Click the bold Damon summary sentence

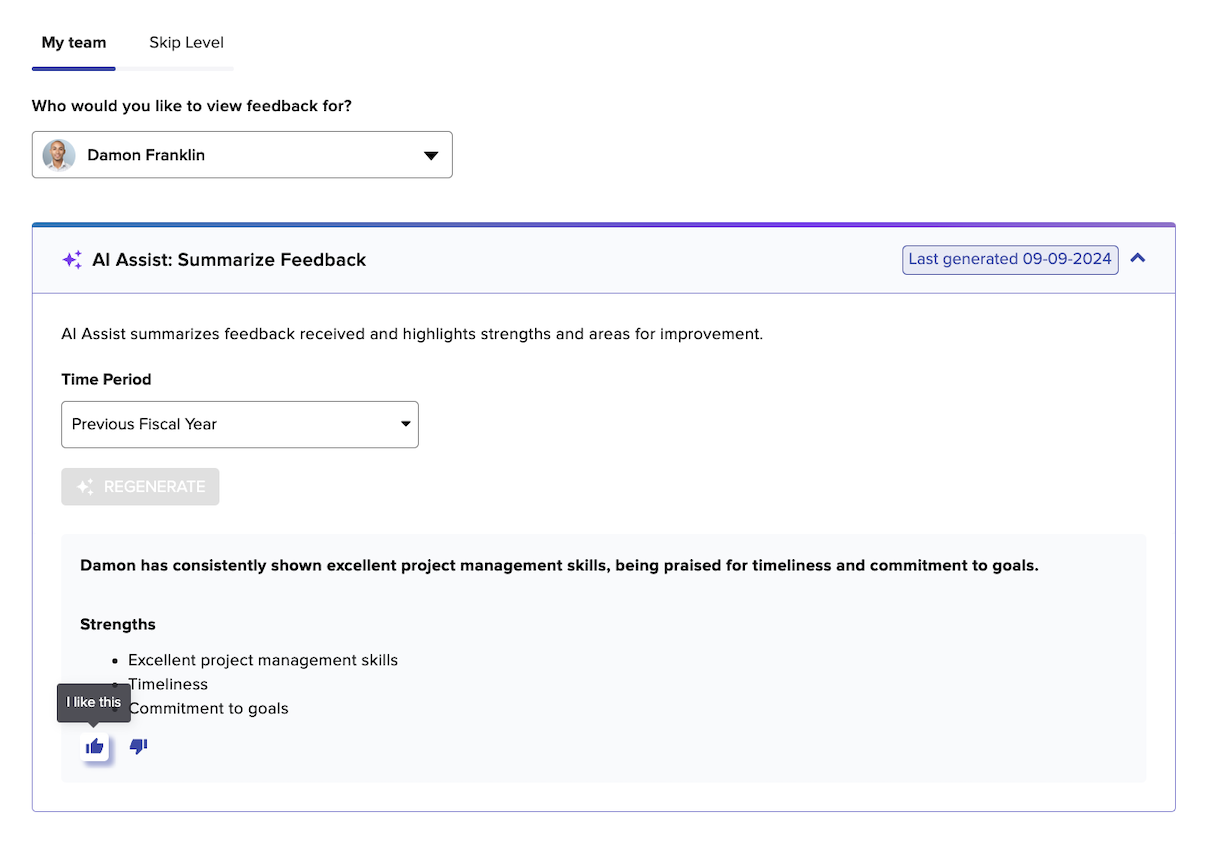tap(559, 565)
